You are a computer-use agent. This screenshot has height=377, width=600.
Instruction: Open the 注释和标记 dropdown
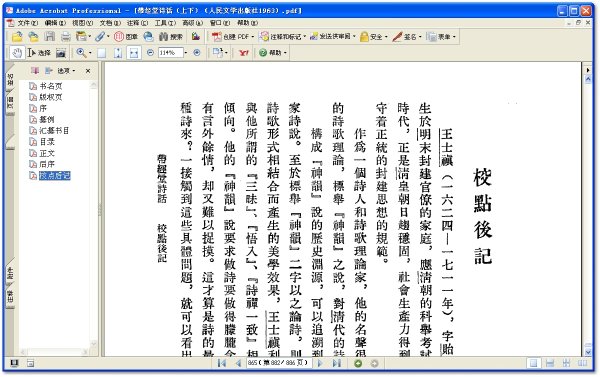[282, 37]
